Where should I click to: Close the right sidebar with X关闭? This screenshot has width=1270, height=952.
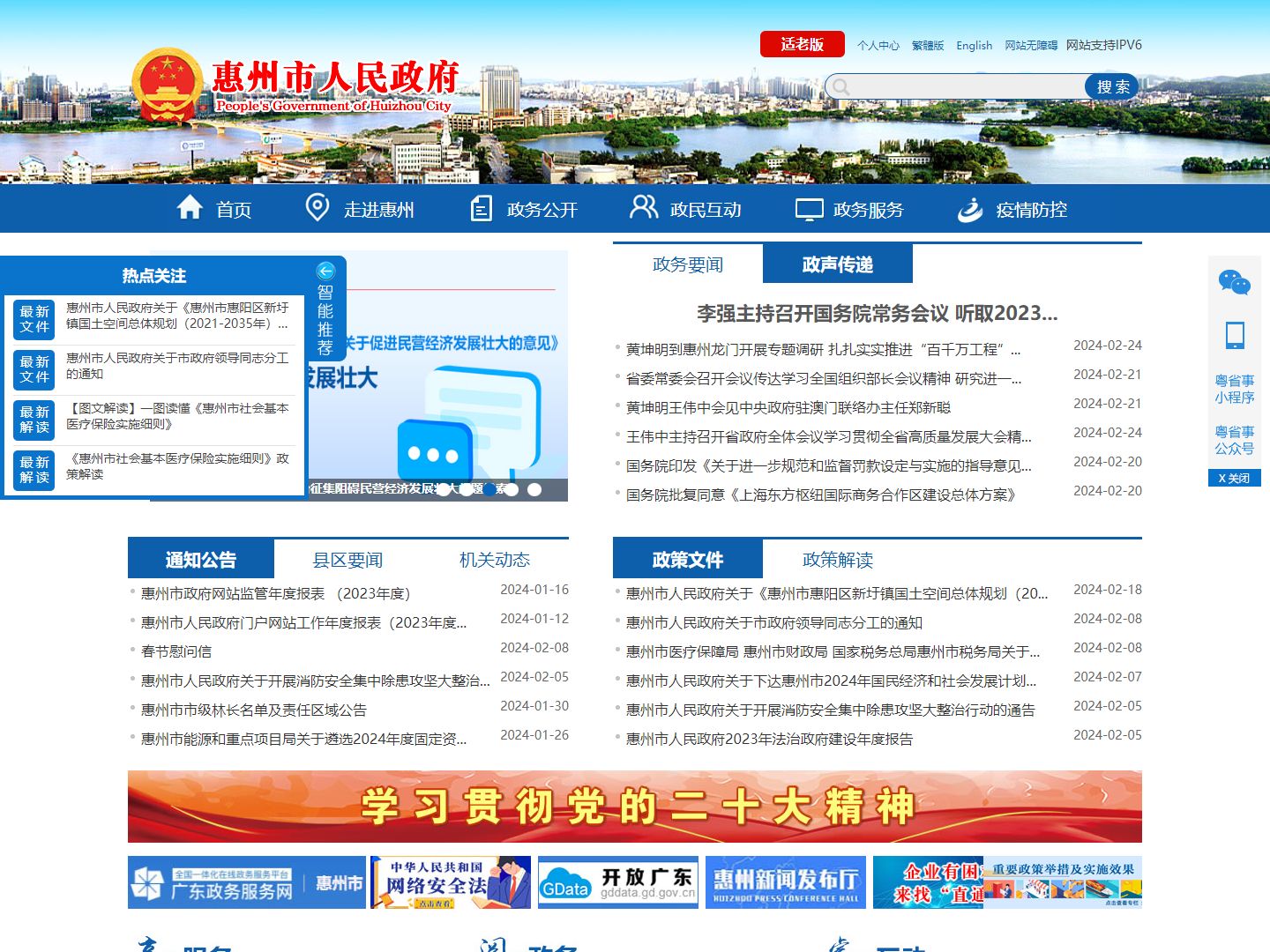pyautogui.click(x=1235, y=478)
